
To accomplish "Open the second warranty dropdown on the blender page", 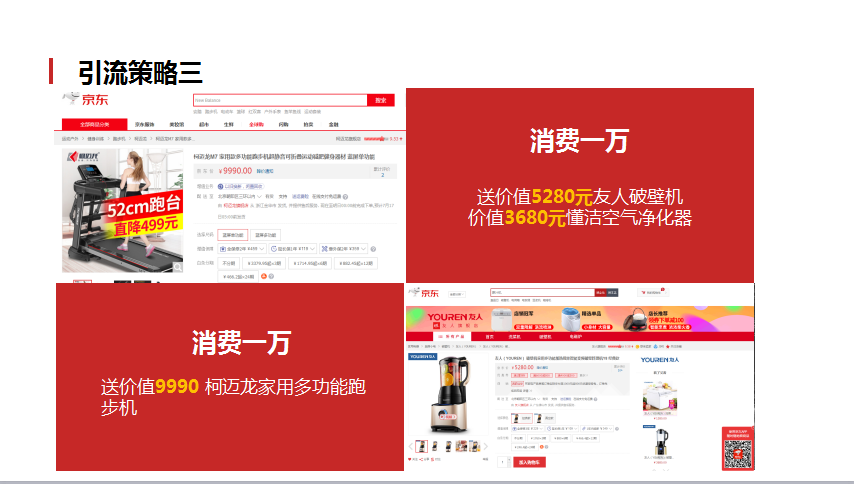I will click(562, 429).
